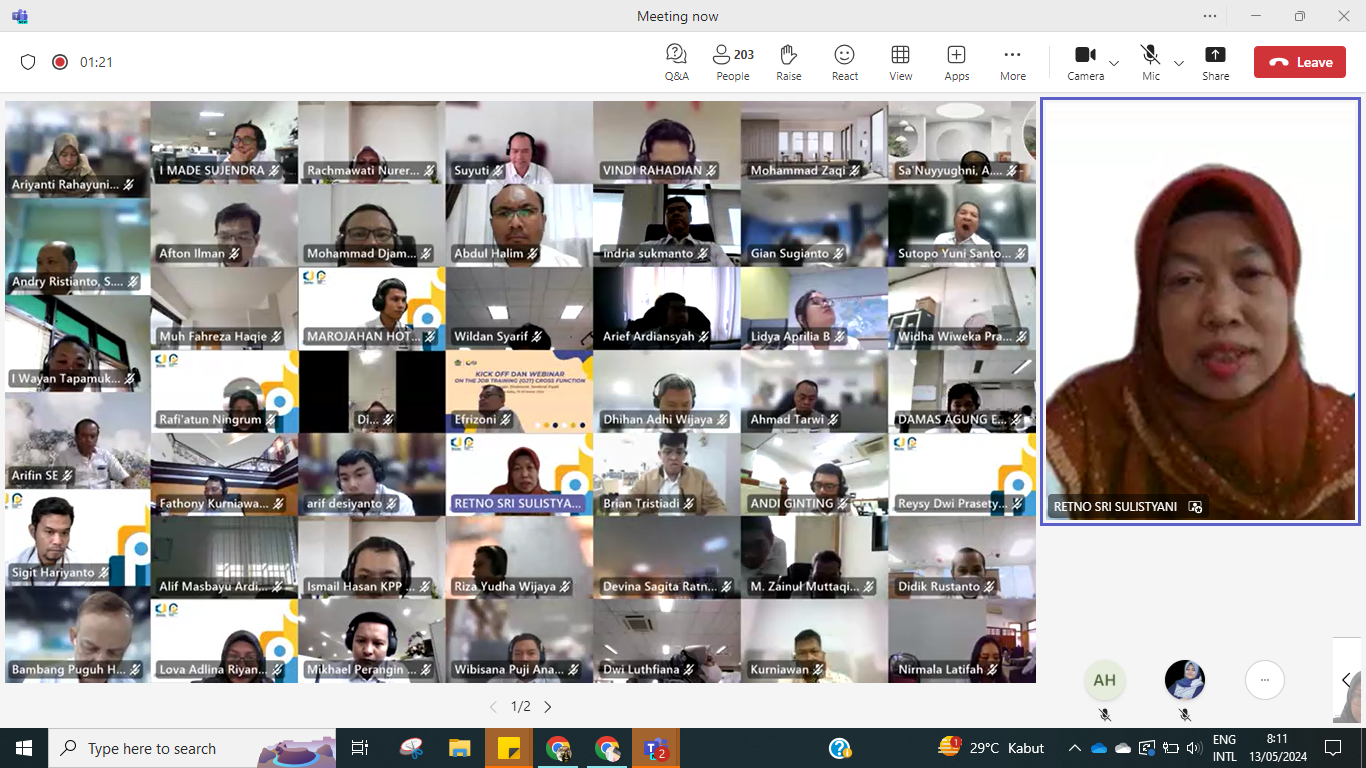
Task: Click the recording indicator icon
Action: 60,62
